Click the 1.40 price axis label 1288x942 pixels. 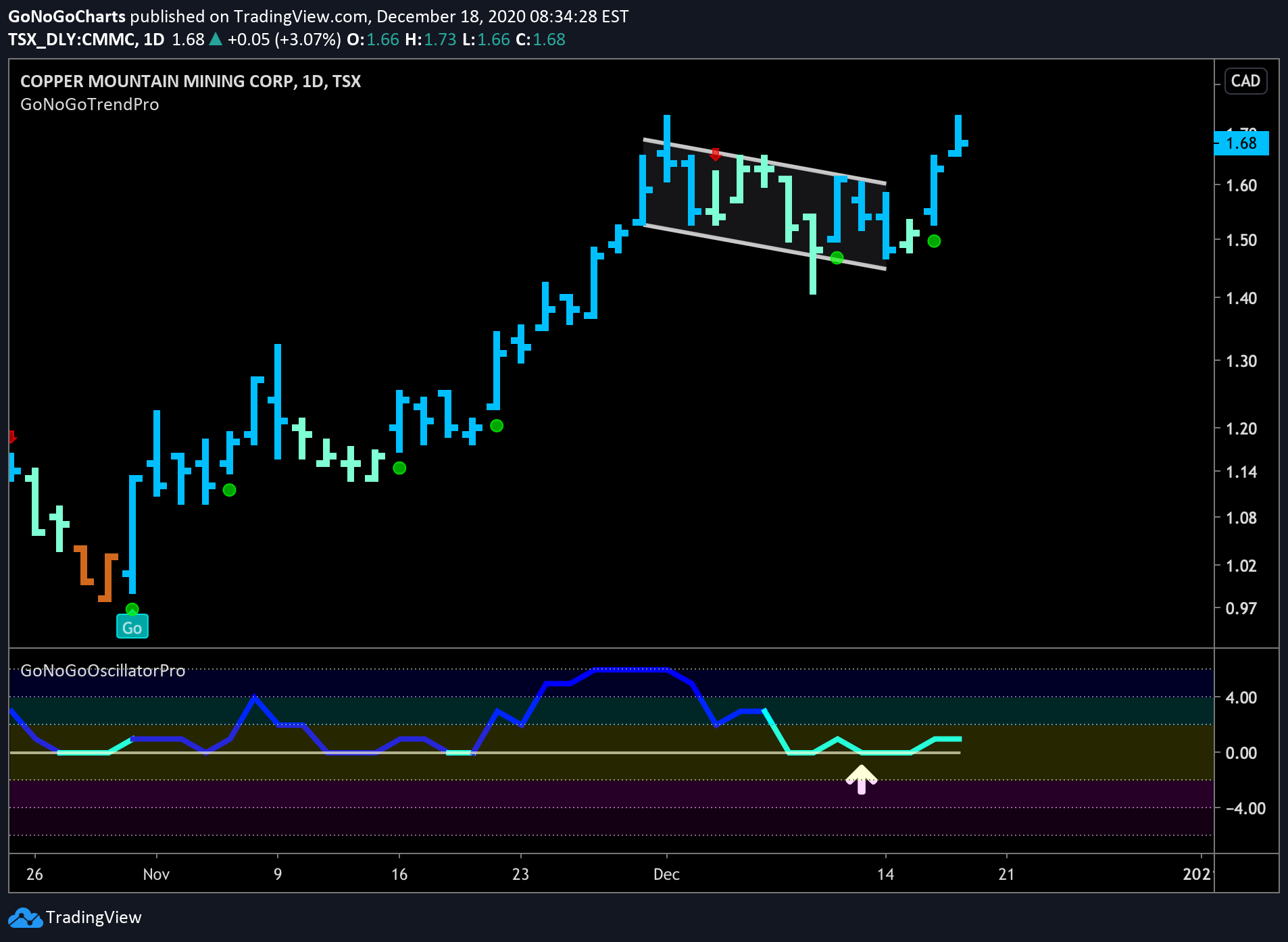point(1241,298)
